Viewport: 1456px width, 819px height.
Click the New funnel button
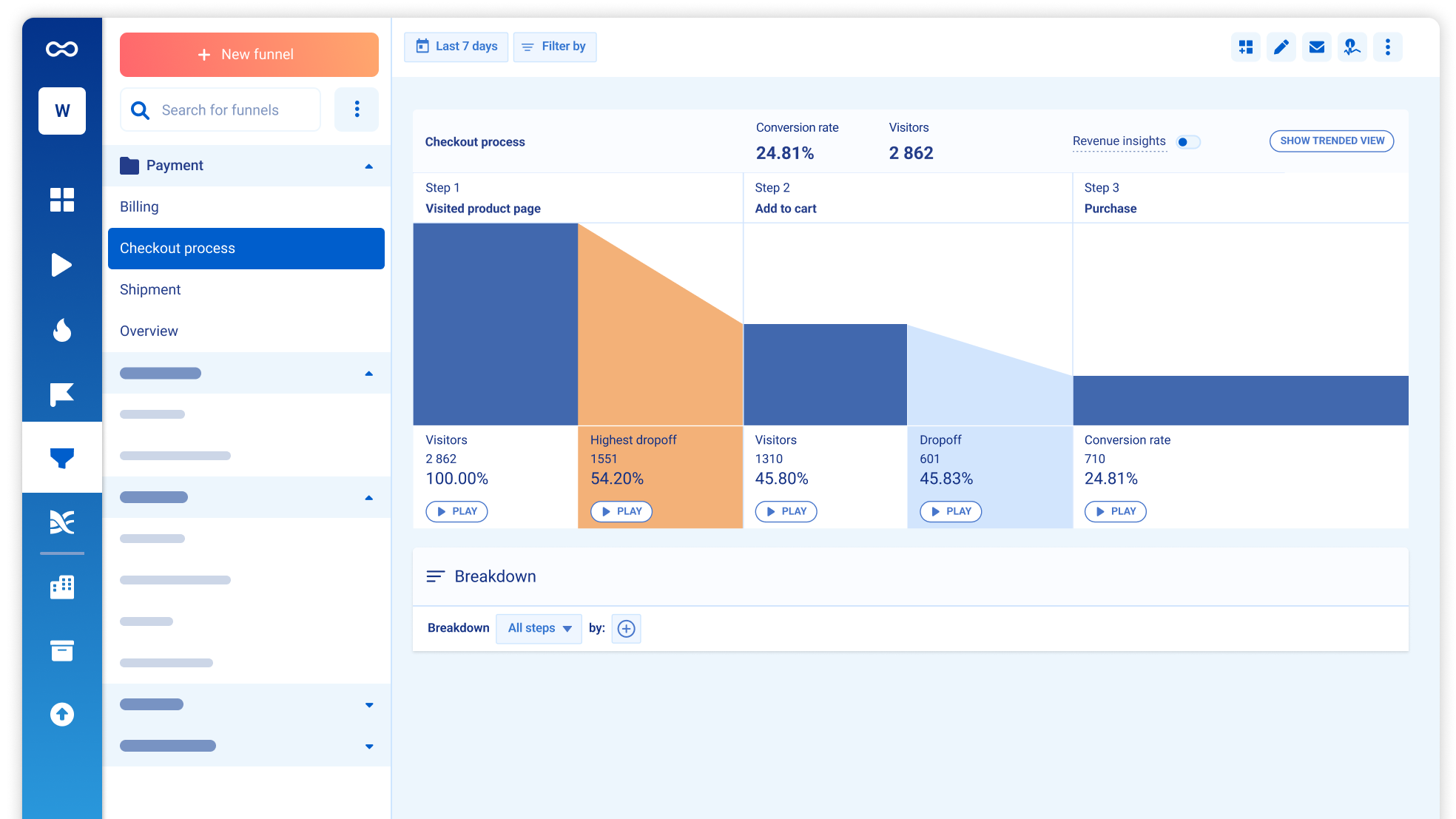[x=249, y=55]
